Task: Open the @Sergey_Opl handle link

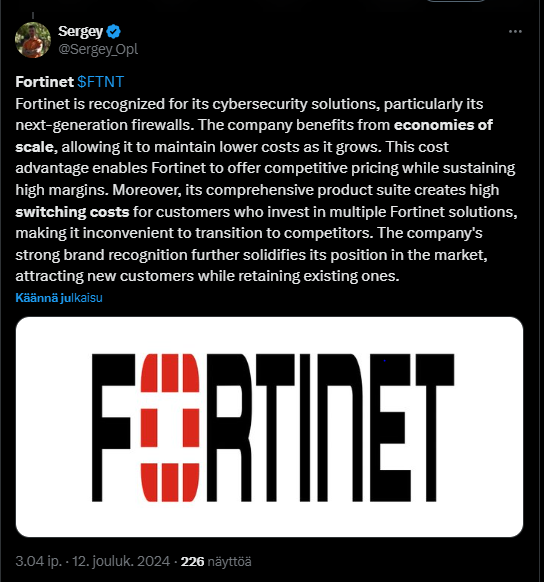Action: 98,49
